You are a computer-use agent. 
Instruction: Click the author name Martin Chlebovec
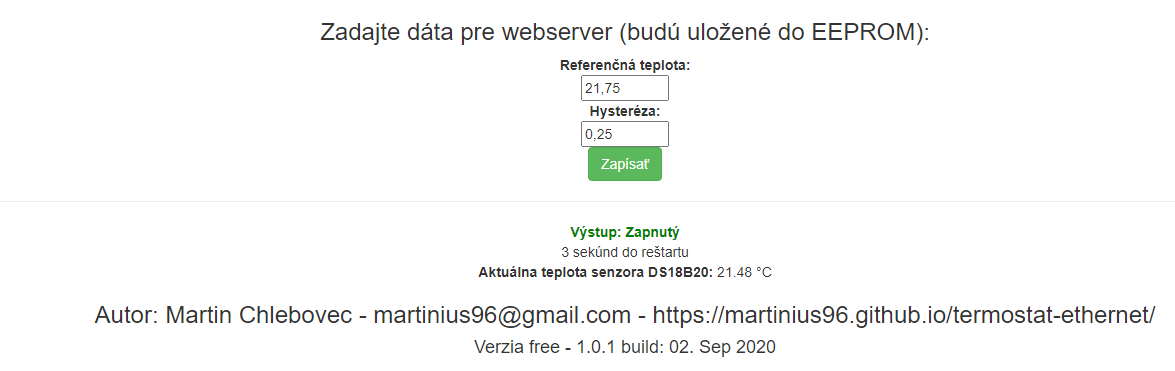click(259, 315)
